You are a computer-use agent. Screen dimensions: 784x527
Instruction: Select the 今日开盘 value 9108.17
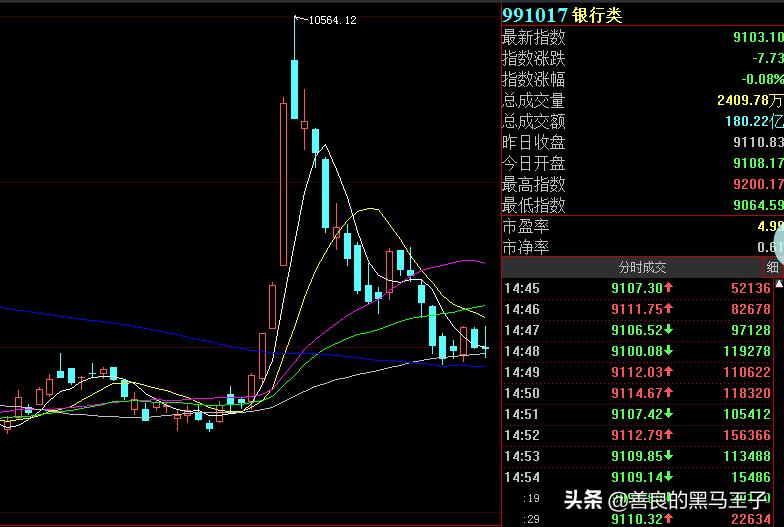758,163
